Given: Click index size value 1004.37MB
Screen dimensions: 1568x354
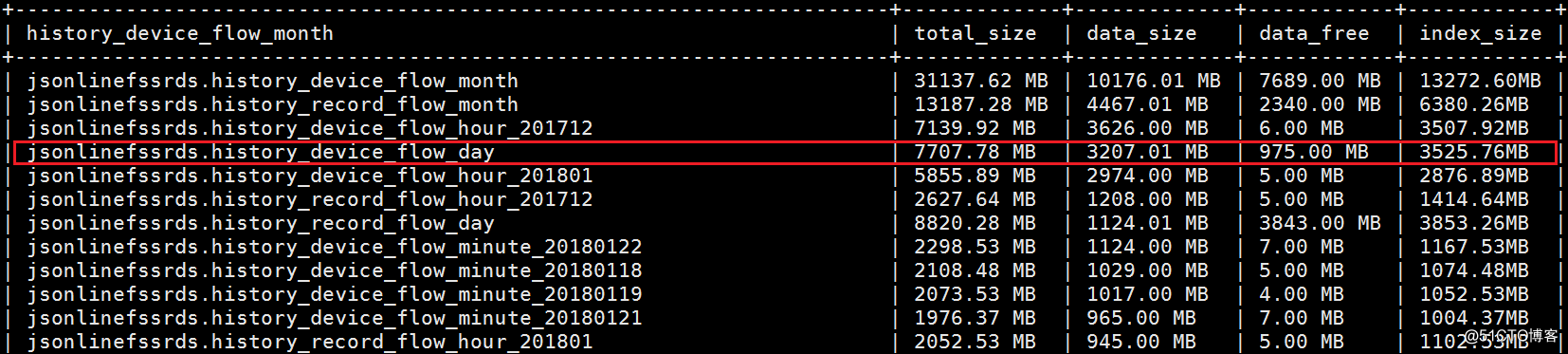Looking at the screenshot, I should tap(1474, 318).
